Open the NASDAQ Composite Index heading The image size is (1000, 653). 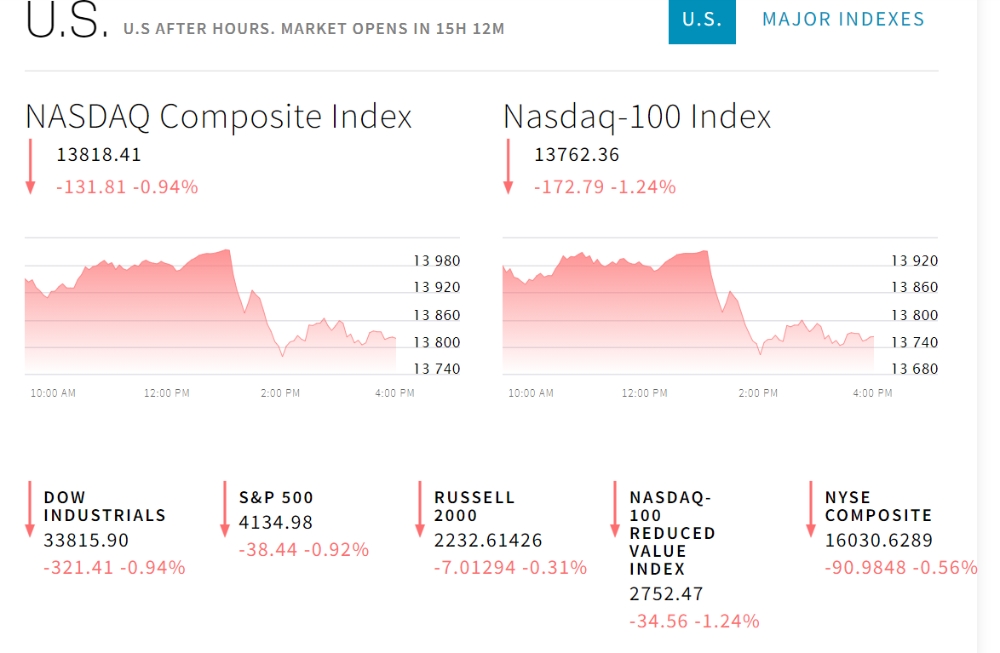[x=218, y=117]
